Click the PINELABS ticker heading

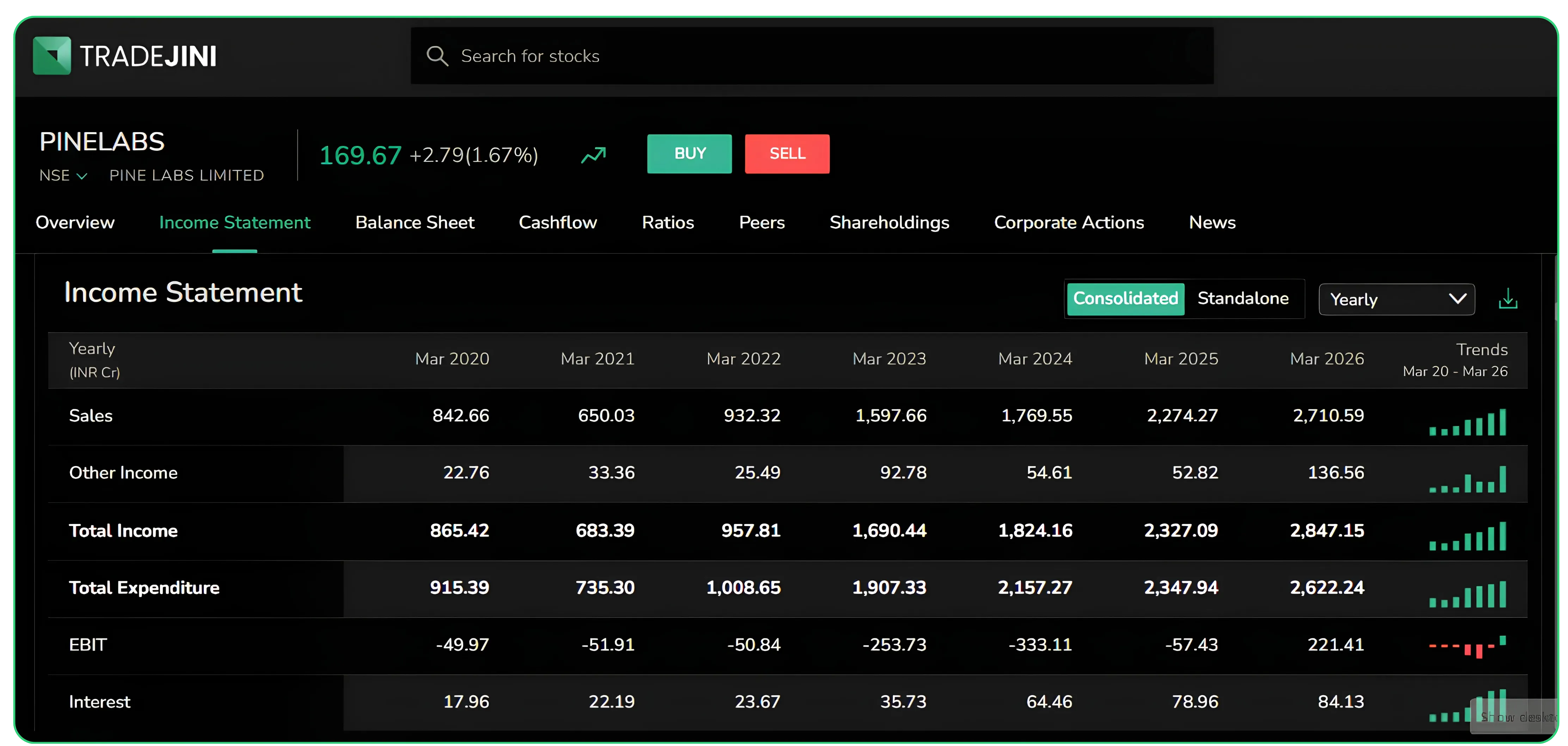pos(102,141)
